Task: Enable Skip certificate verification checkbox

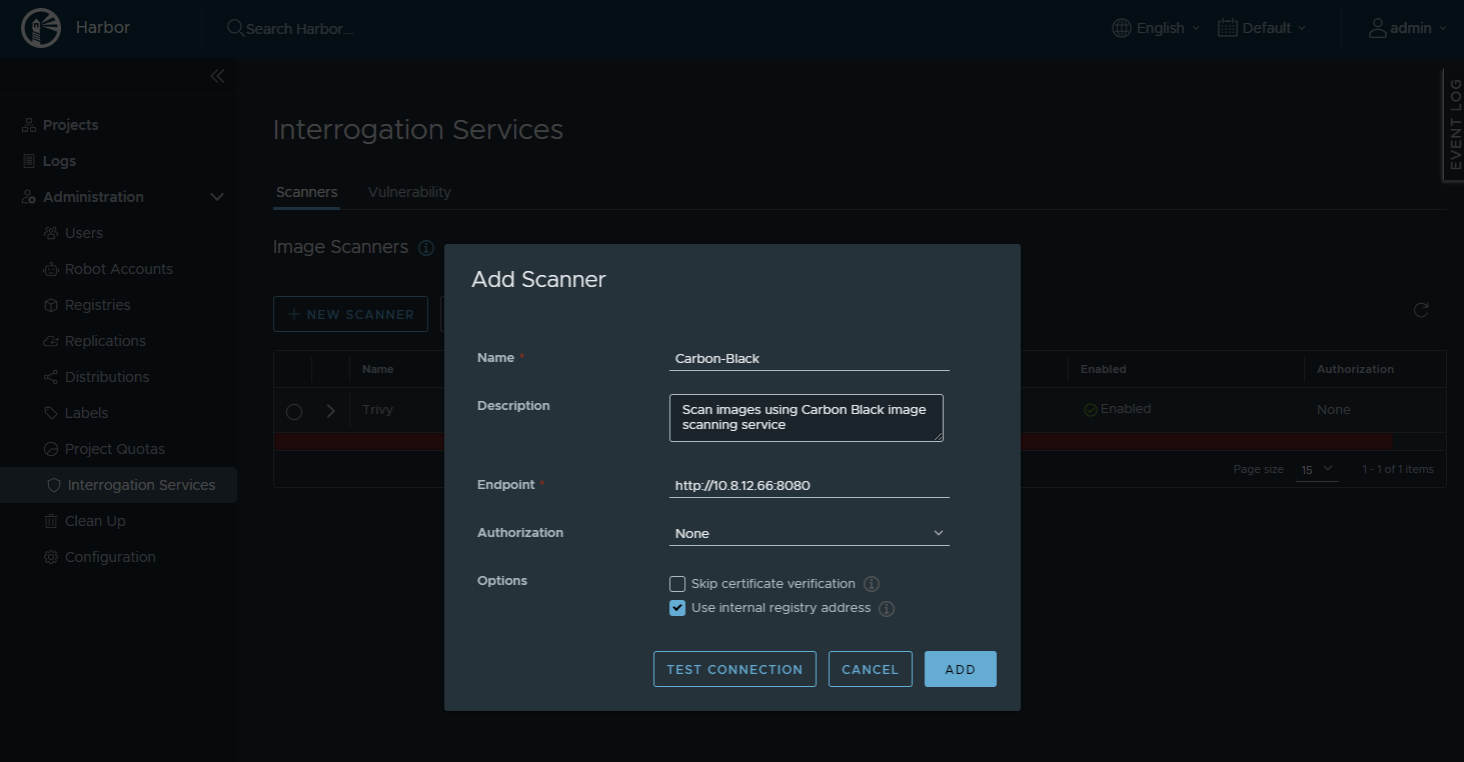Action: pos(678,584)
